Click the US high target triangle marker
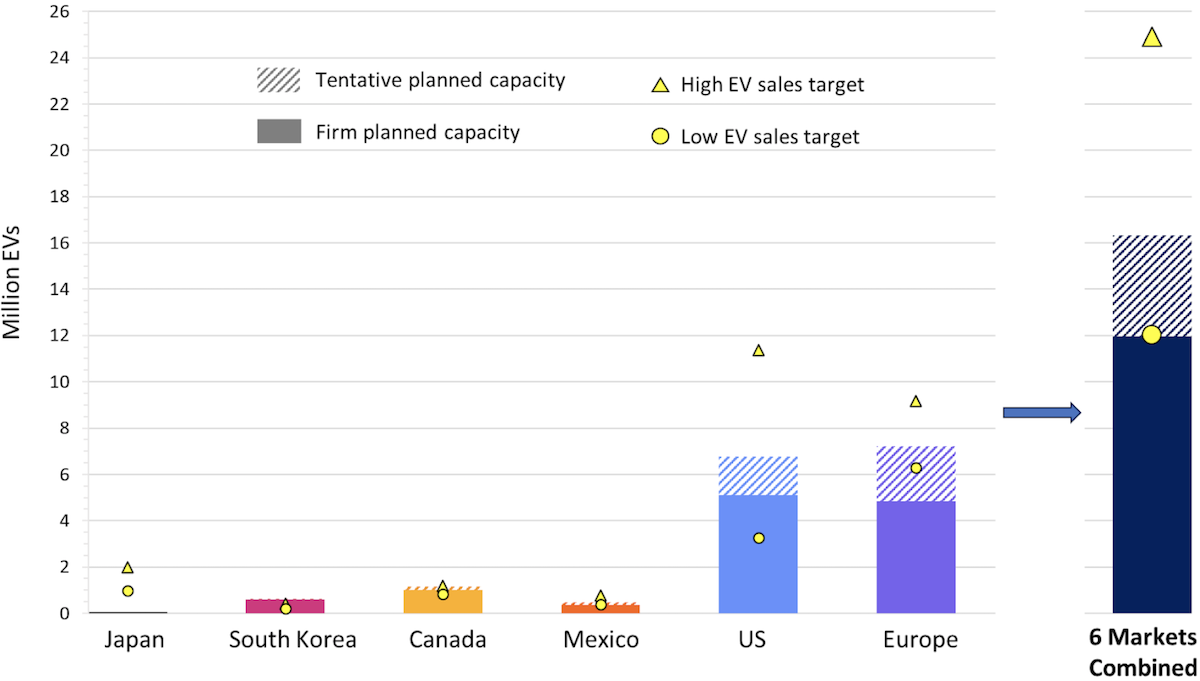The image size is (1200, 681). (758, 351)
